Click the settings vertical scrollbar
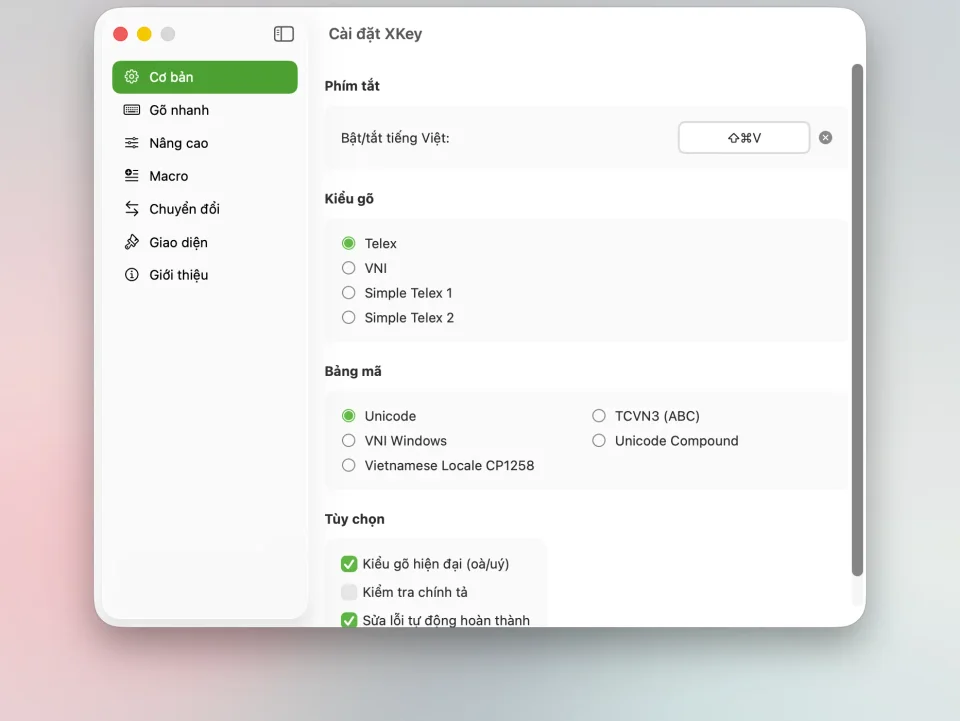The height and width of the screenshot is (721, 960). point(857,319)
